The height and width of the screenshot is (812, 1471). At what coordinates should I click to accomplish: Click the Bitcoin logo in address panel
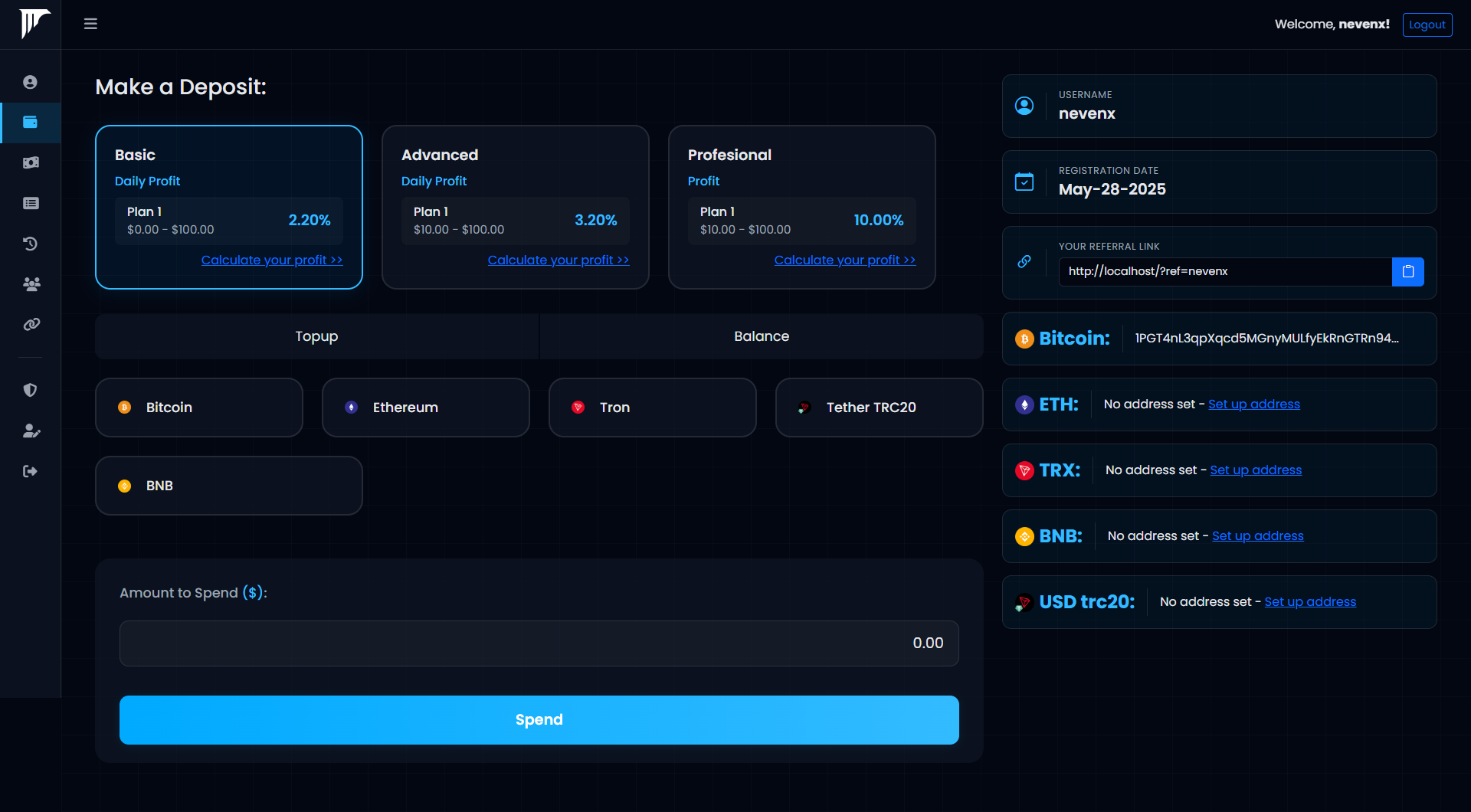coord(1024,339)
